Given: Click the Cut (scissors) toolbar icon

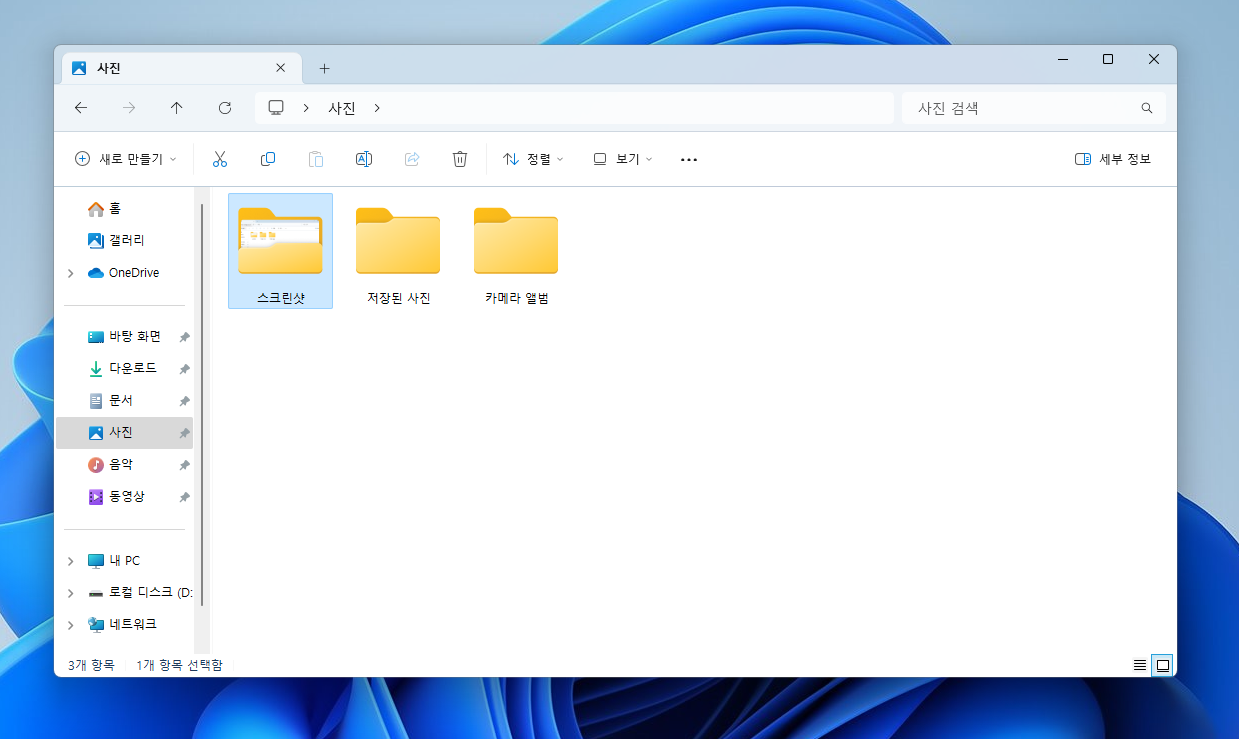Looking at the screenshot, I should pos(220,159).
